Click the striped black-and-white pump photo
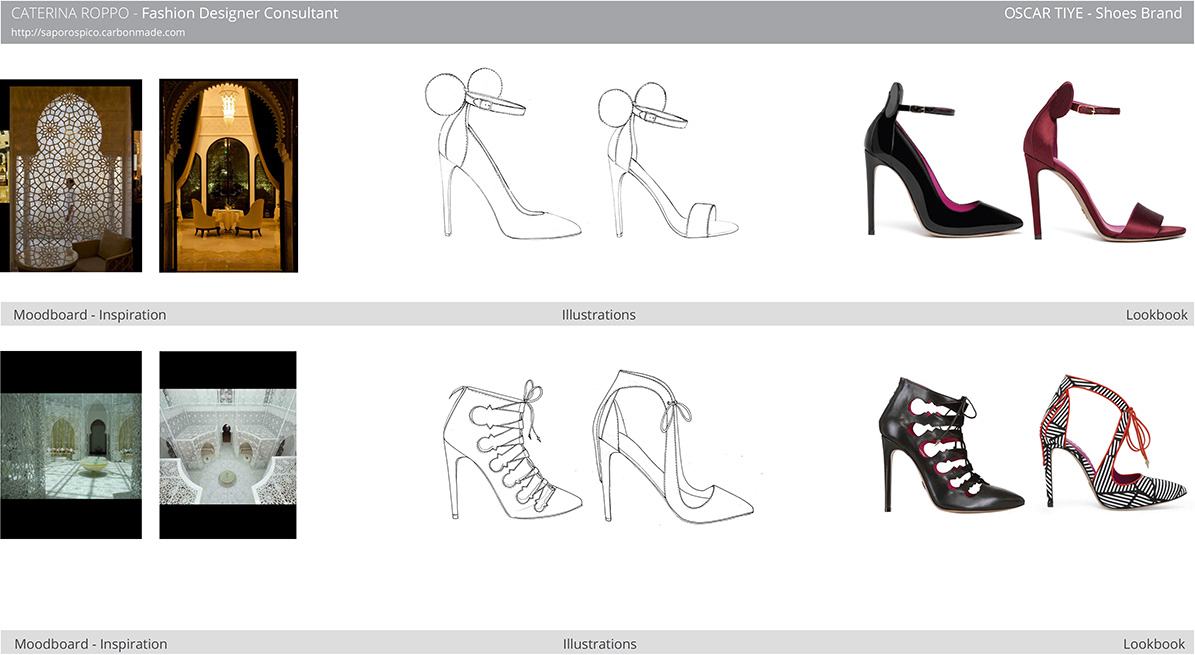The width and height of the screenshot is (1195, 655). (x=1113, y=441)
